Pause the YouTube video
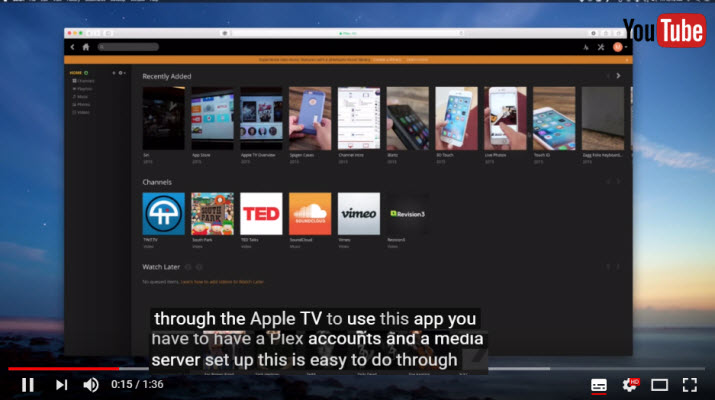Viewport: 715px width, 400px height. 28,385
